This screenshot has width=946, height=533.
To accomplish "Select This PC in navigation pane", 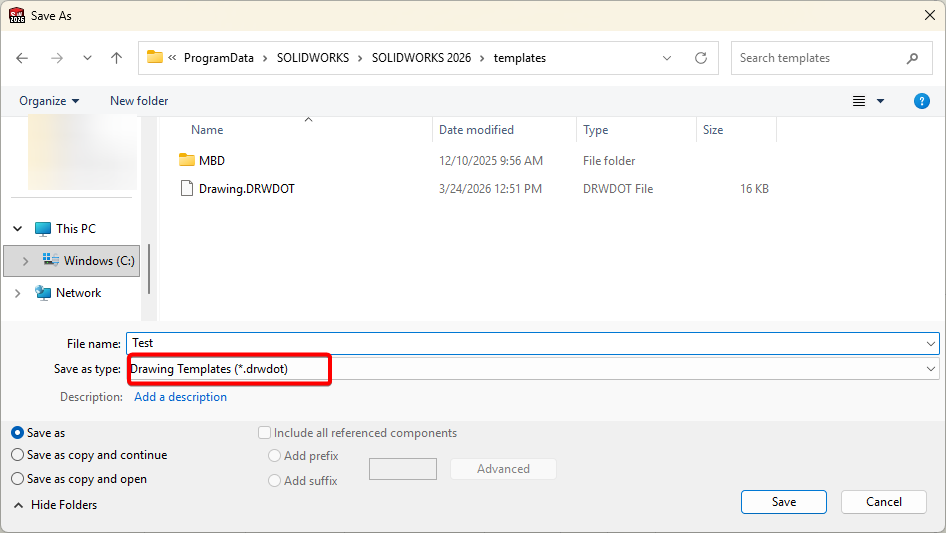I will (75, 229).
